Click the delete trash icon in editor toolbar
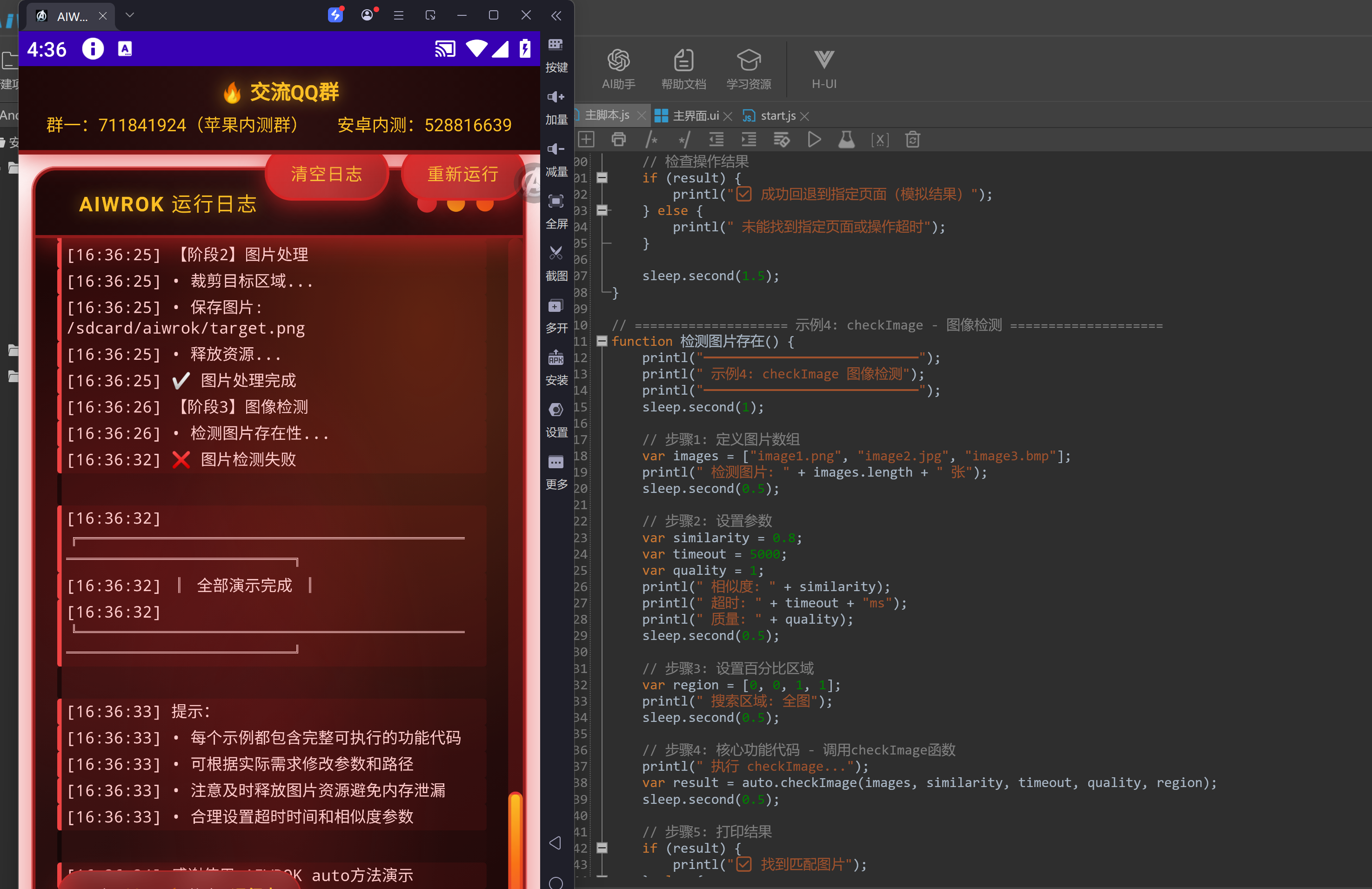The width and height of the screenshot is (1372, 889). point(912,140)
